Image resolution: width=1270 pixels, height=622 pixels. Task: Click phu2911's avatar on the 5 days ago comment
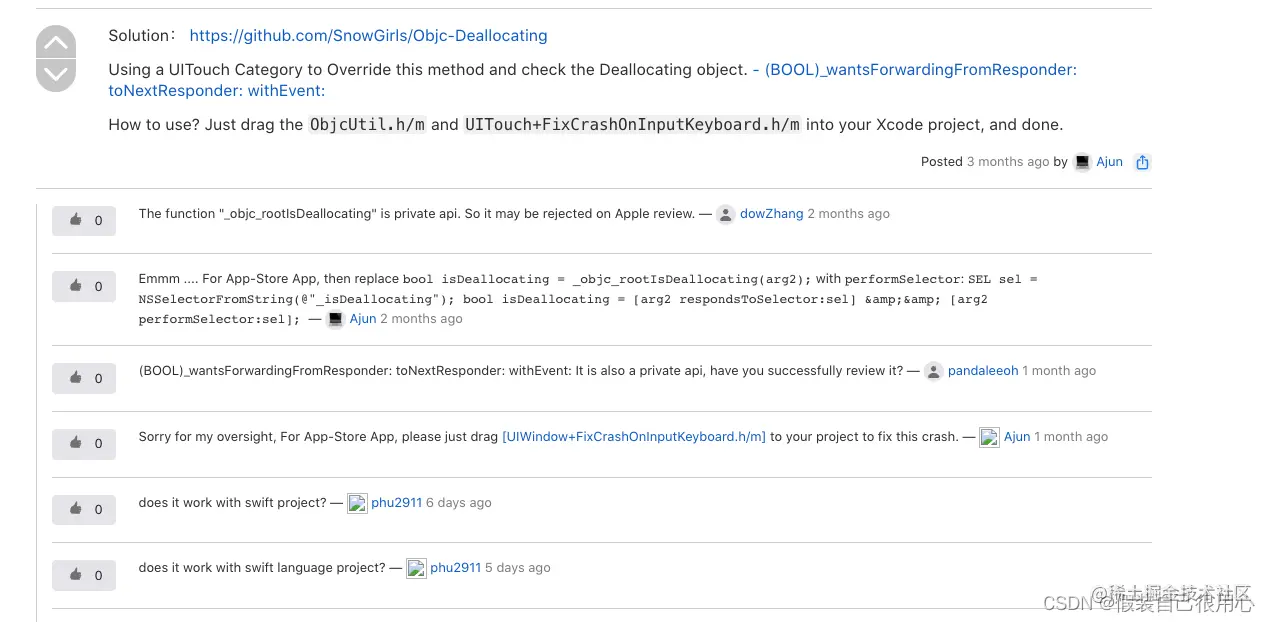[x=416, y=568]
